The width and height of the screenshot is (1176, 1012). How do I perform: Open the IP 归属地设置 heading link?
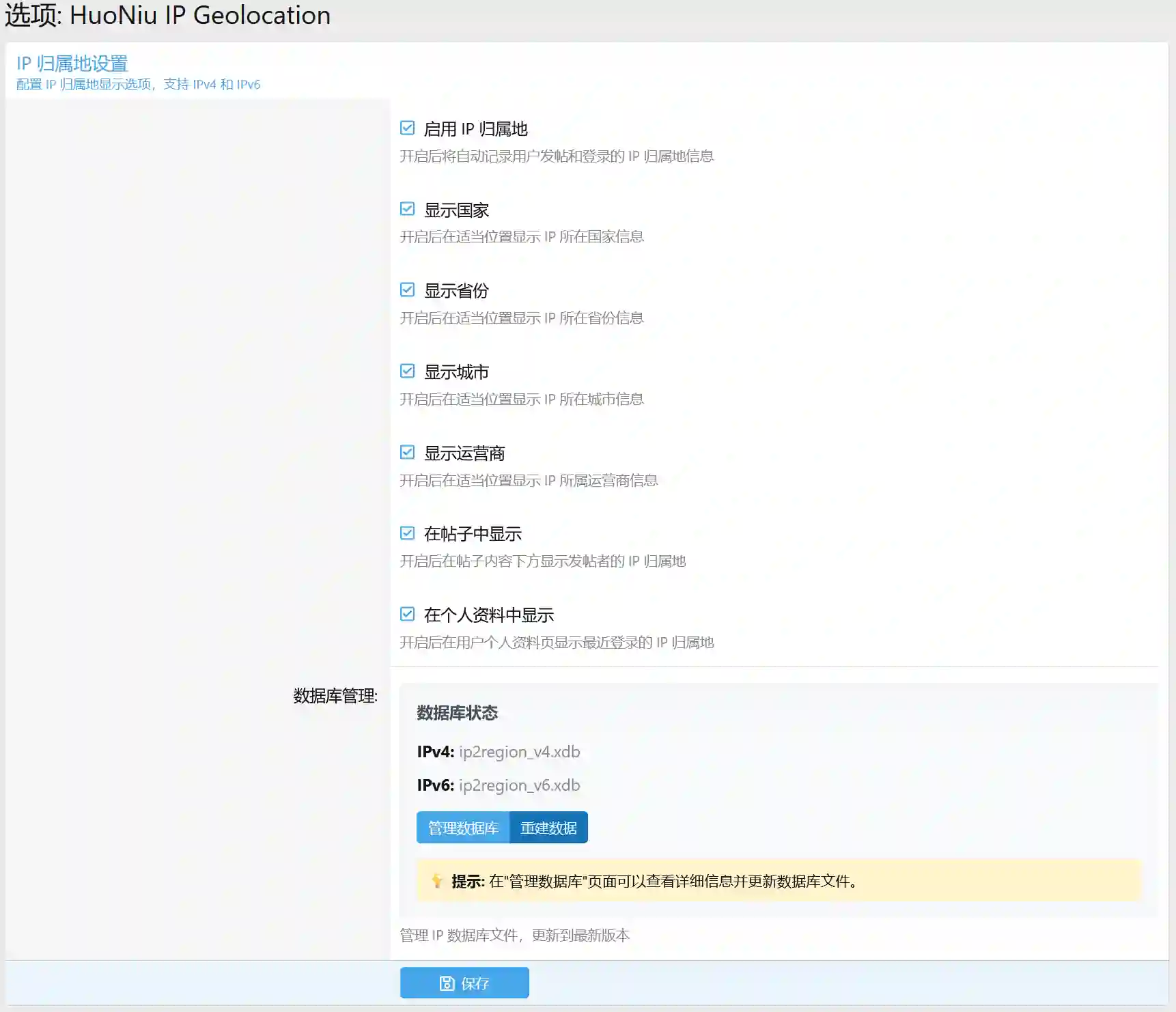tap(72, 64)
